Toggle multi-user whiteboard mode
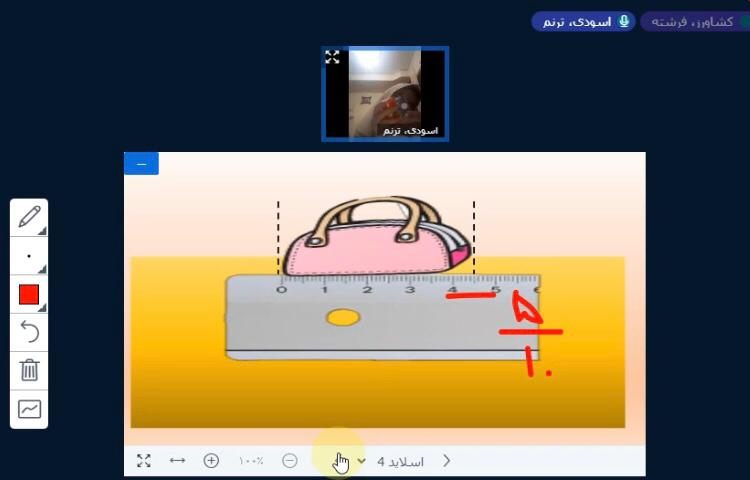Viewport: 750px width, 480px height. tap(29, 409)
